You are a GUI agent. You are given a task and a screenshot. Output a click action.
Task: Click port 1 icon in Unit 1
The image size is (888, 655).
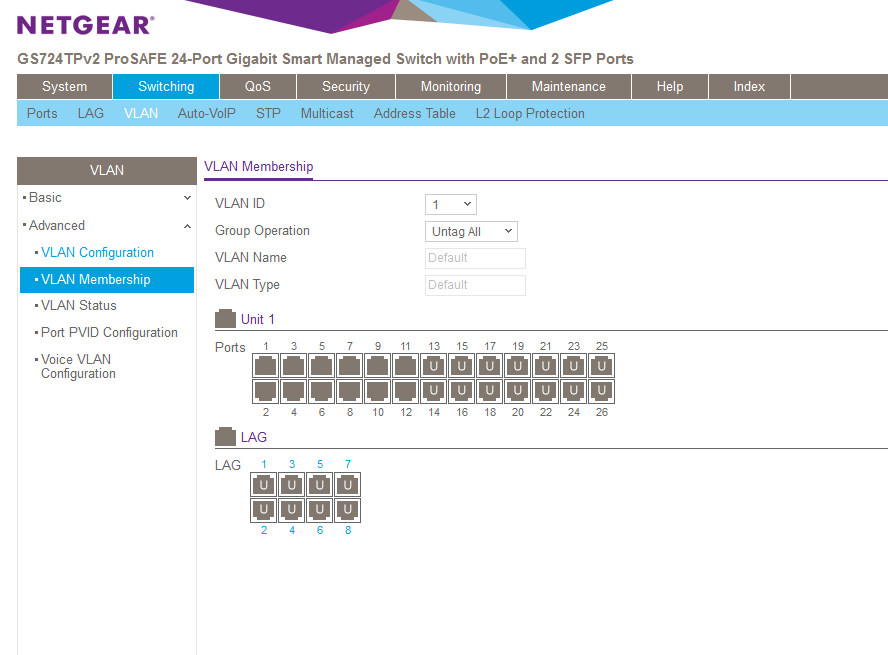click(x=265, y=366)
